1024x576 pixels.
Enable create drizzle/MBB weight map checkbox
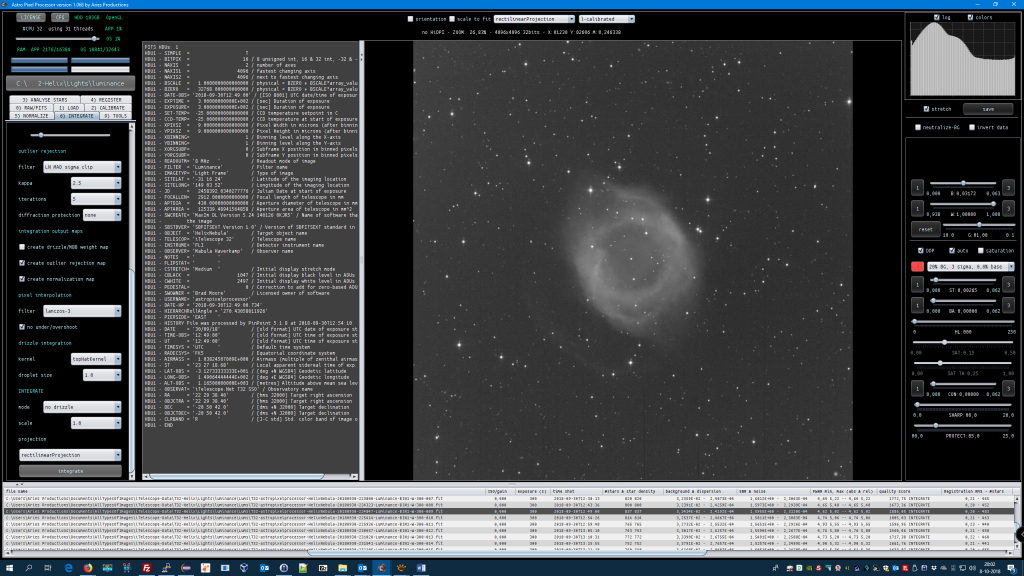[23, 246]
